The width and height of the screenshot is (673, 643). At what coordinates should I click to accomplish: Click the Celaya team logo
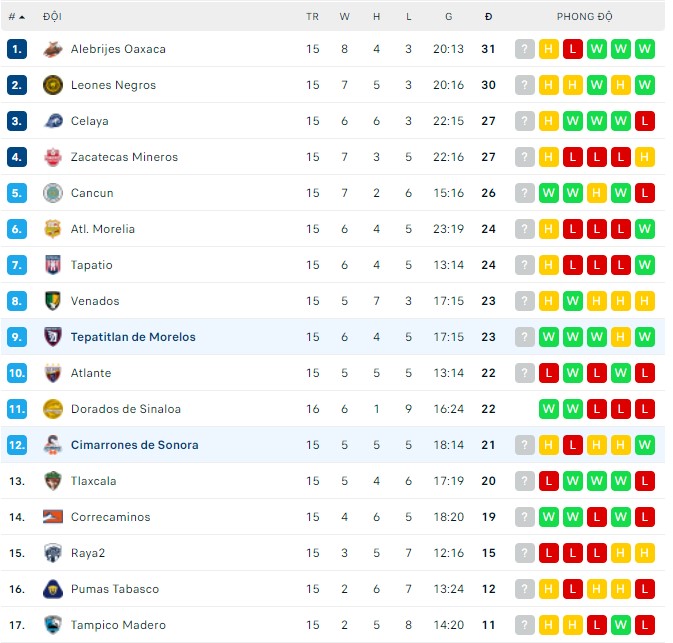click(53, 121)
